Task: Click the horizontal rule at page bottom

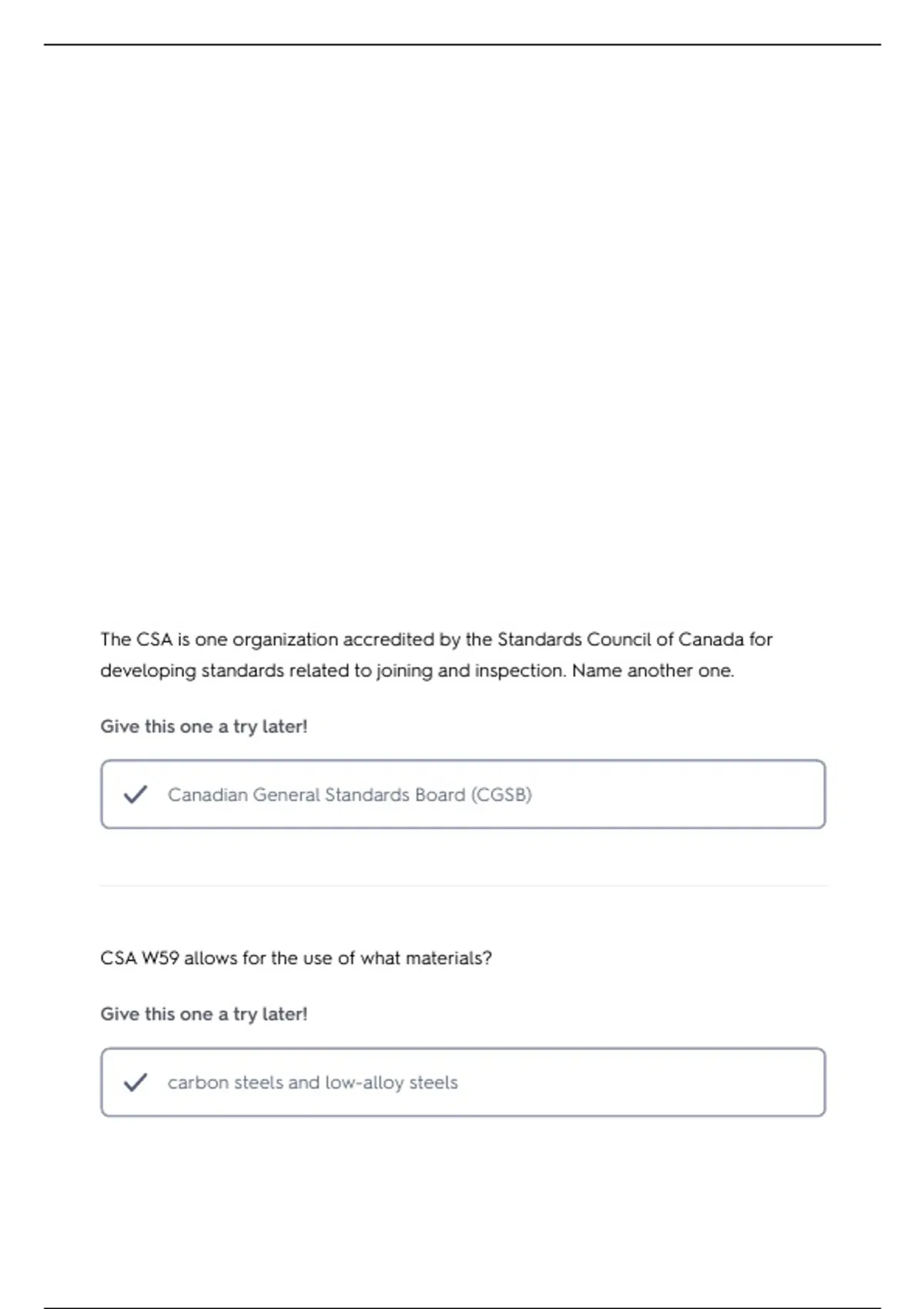Action: tap(462, 1307)
